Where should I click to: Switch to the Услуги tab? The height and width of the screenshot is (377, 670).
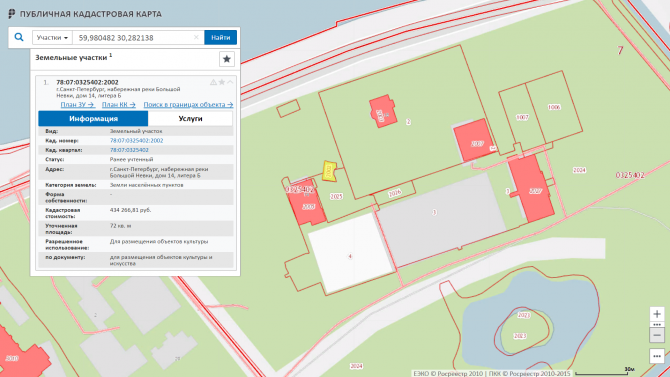[x=190, y=118]
